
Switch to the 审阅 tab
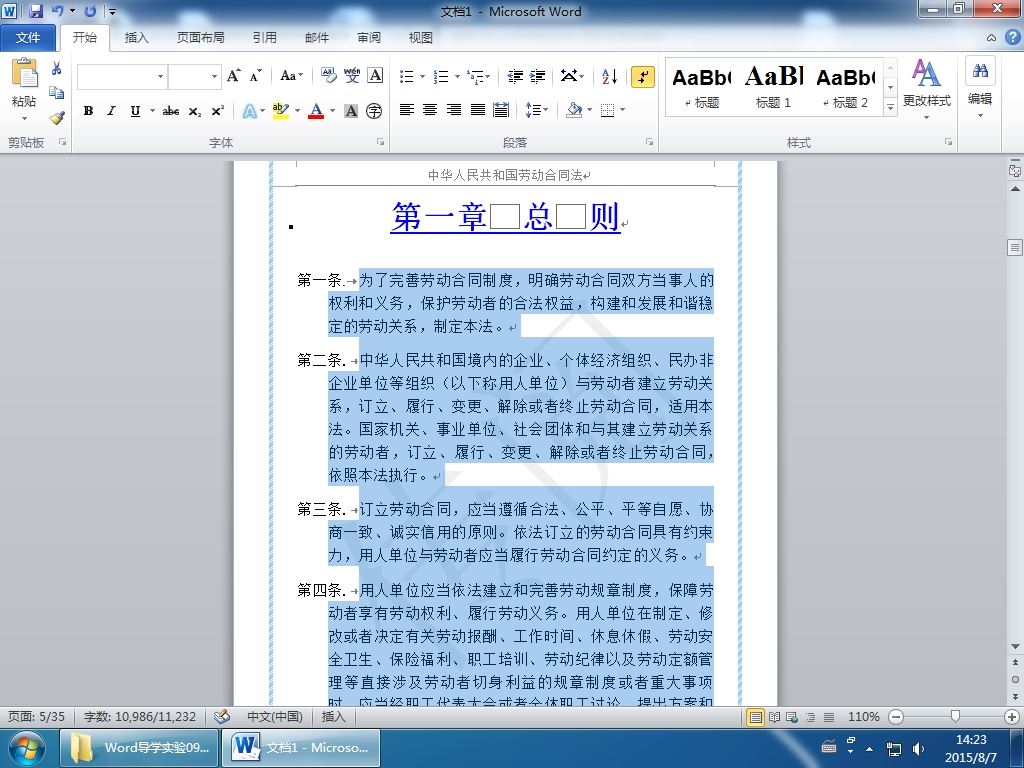(x=369, y=38)
